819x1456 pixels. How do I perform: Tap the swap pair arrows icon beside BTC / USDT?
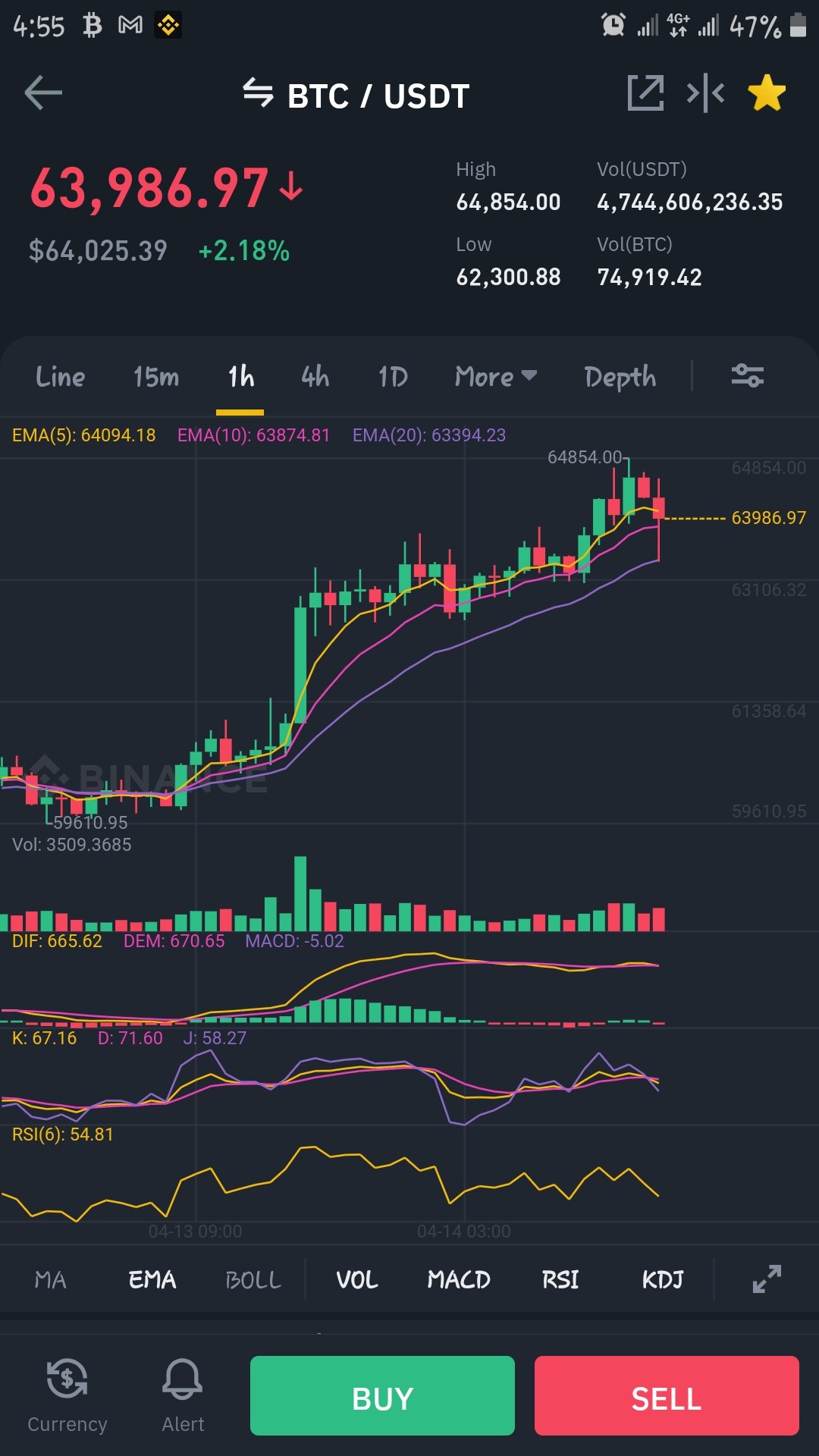(x=258, y=93)
